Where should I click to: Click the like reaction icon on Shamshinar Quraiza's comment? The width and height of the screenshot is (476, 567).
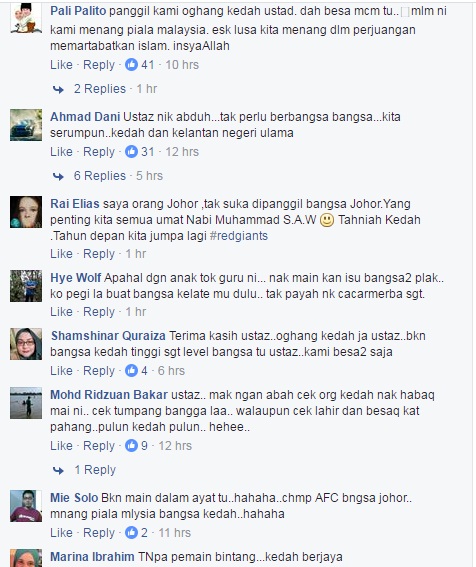point(131,371)
